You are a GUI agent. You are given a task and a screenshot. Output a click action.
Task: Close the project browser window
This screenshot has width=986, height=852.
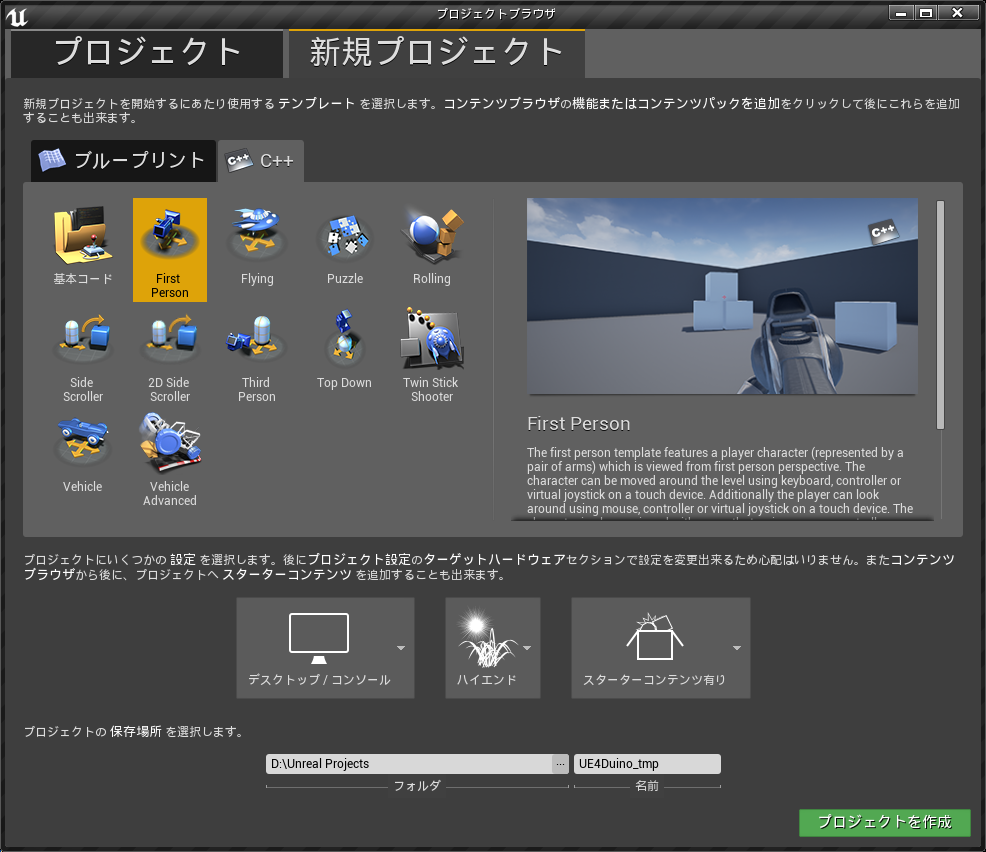coord(957,13)
